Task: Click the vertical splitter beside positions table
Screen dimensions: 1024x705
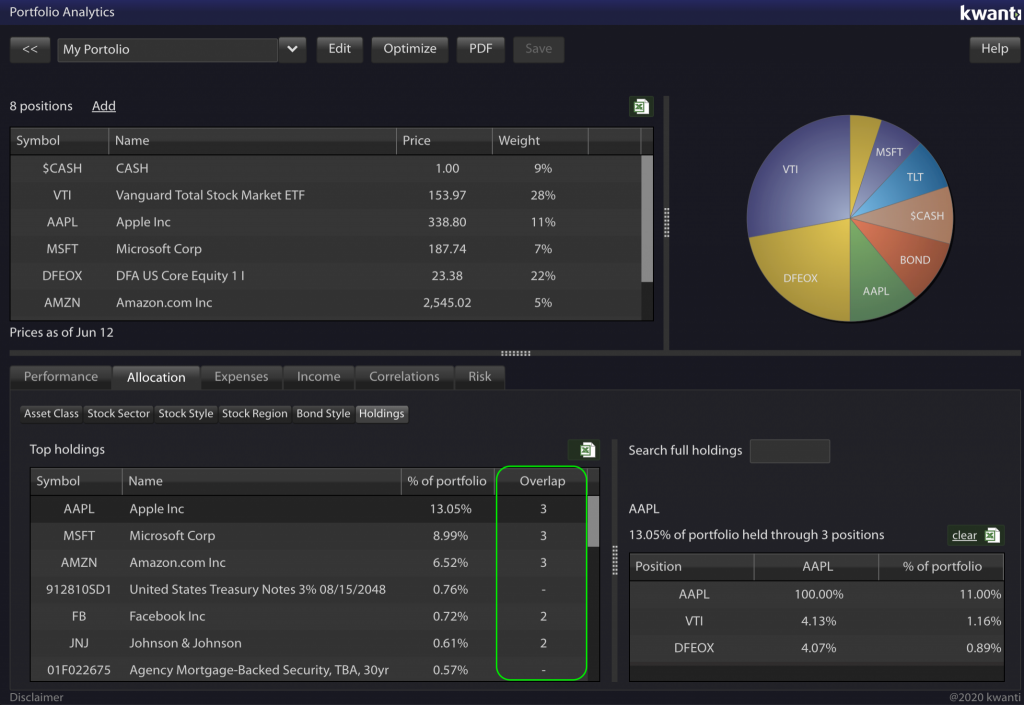Action: click(x=666, y=223)
